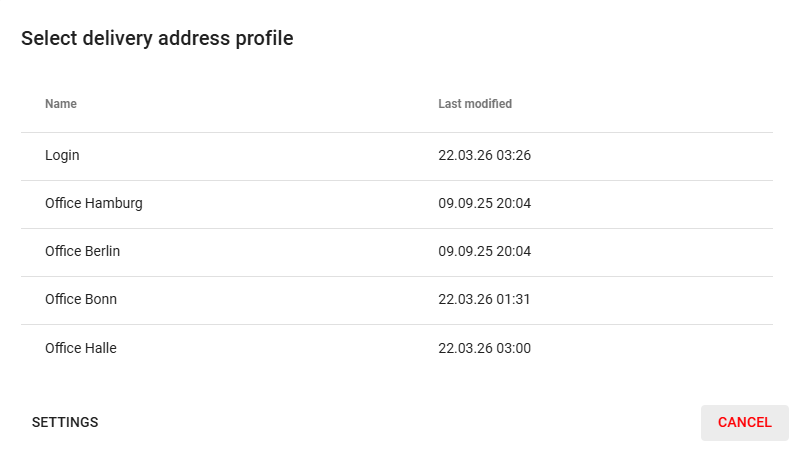Click the 22.03.26 01:31 timestamp
This screenshot has width=792, height=449.
484,300
